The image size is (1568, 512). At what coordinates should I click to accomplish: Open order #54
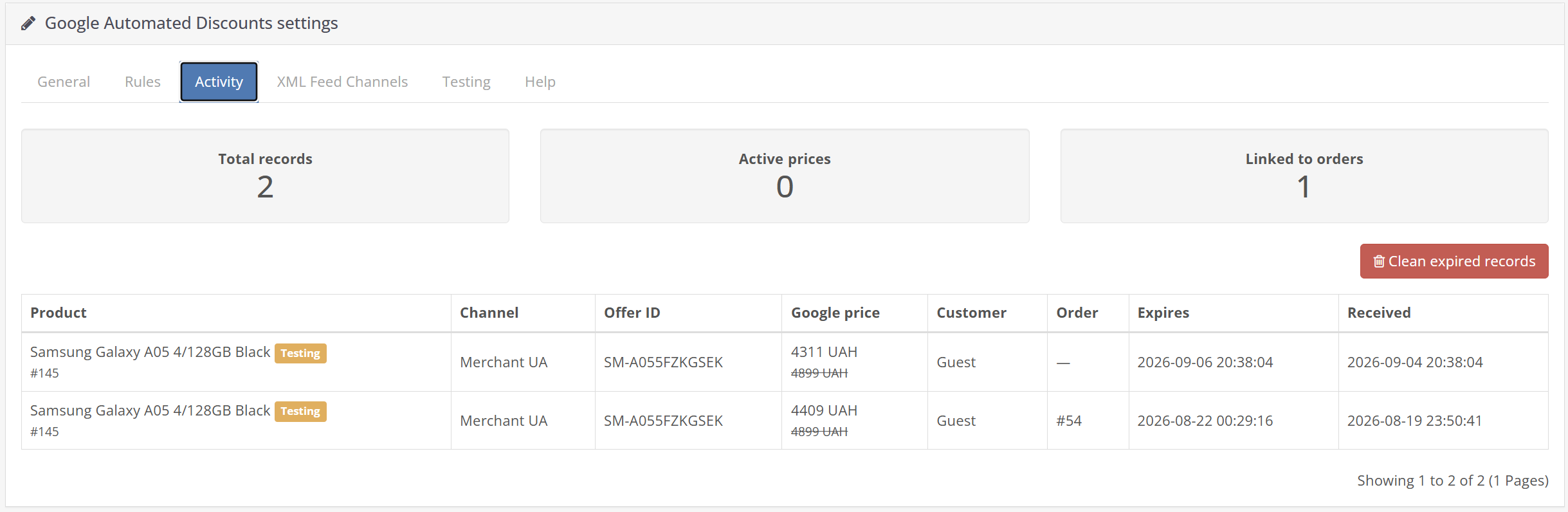(x=1069, y=421)
